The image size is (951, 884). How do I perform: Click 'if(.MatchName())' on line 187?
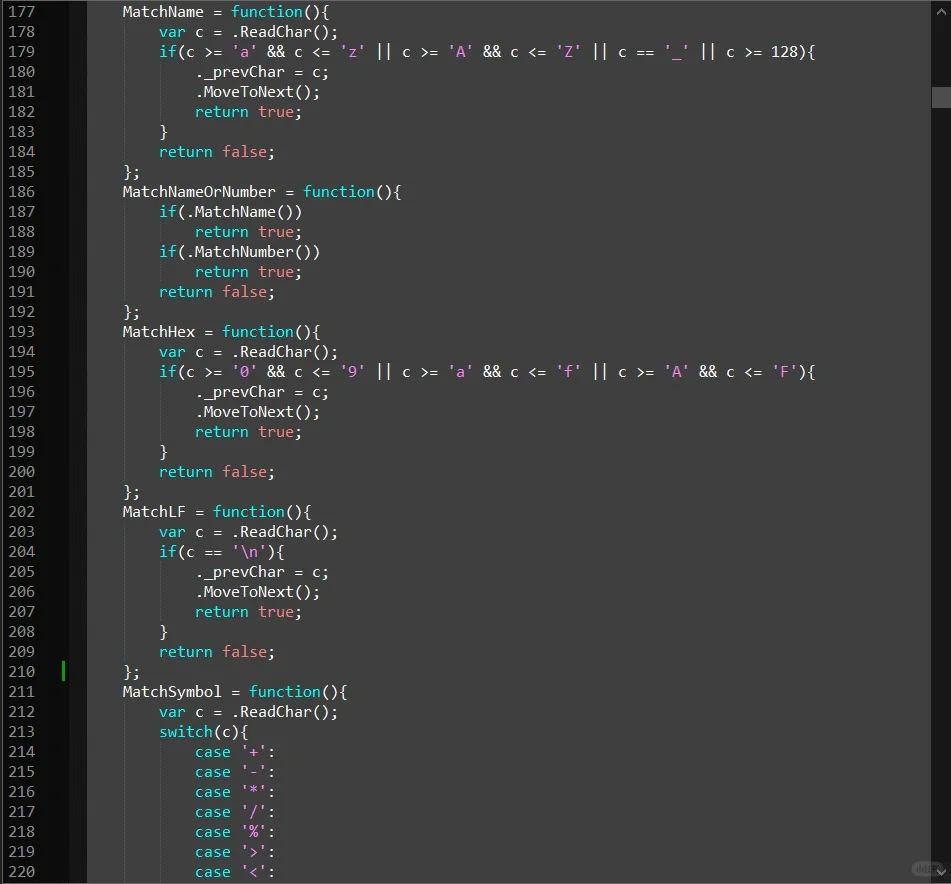230,212
